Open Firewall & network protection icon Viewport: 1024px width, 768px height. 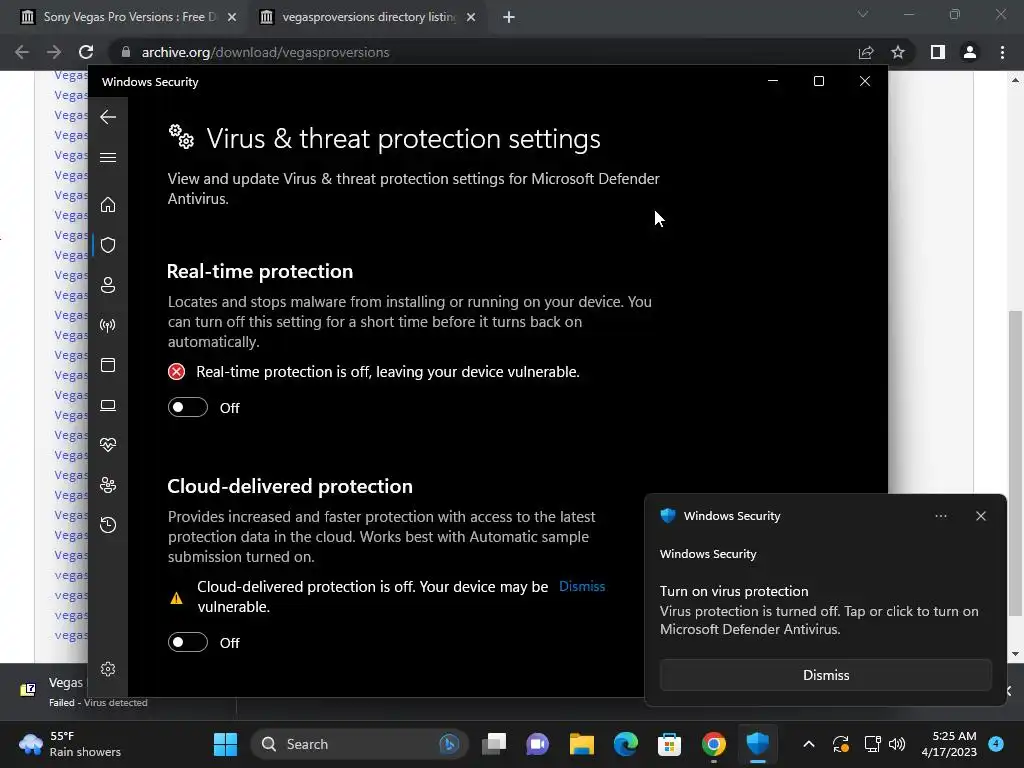(108, 325)
